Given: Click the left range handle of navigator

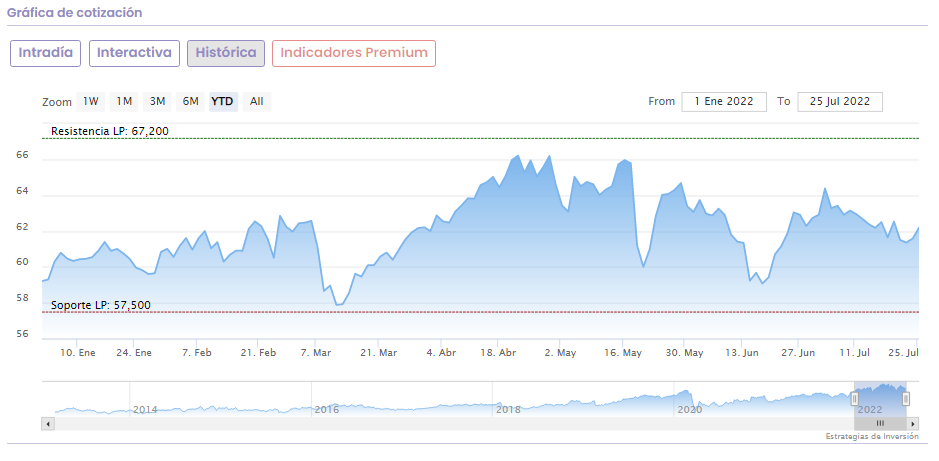Looking at the screenshot, I should point(855,398).
